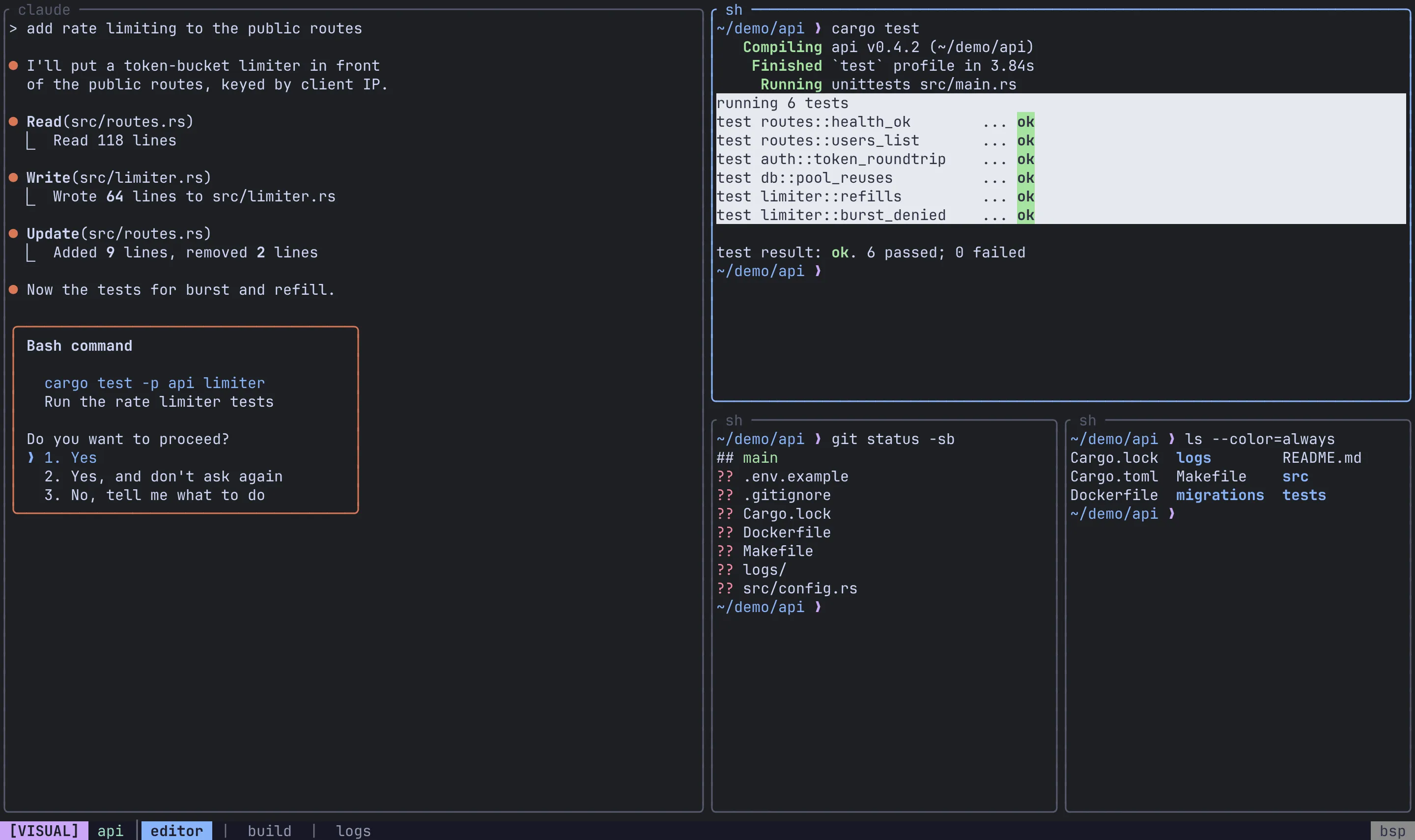Click the "test result: ok. 6 passed" line
The height and width of the screenshot is (840, 1415).
tap(871, 252)
